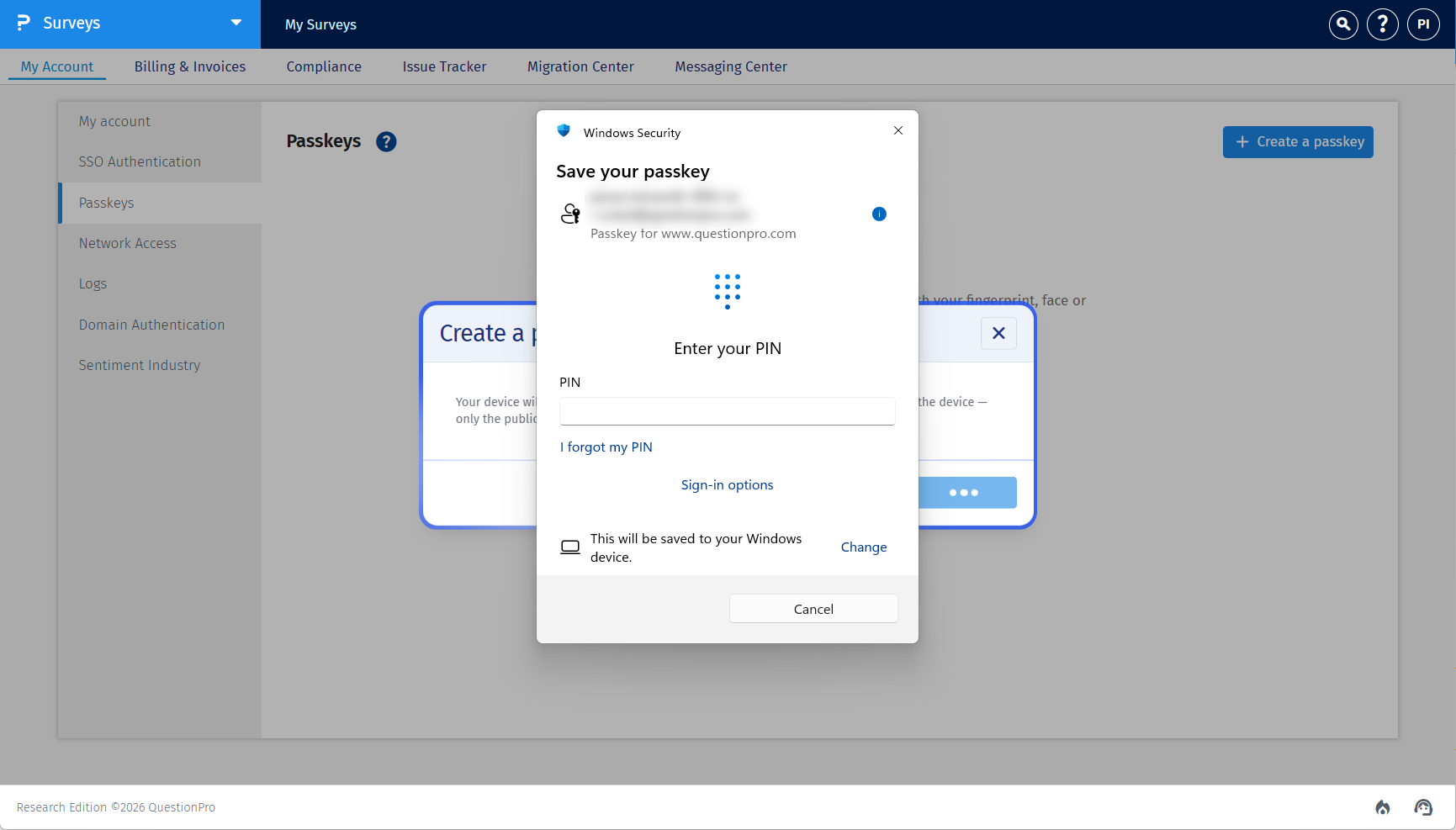Click the Passkey for www.questionpro.com text

coord(693,234)
